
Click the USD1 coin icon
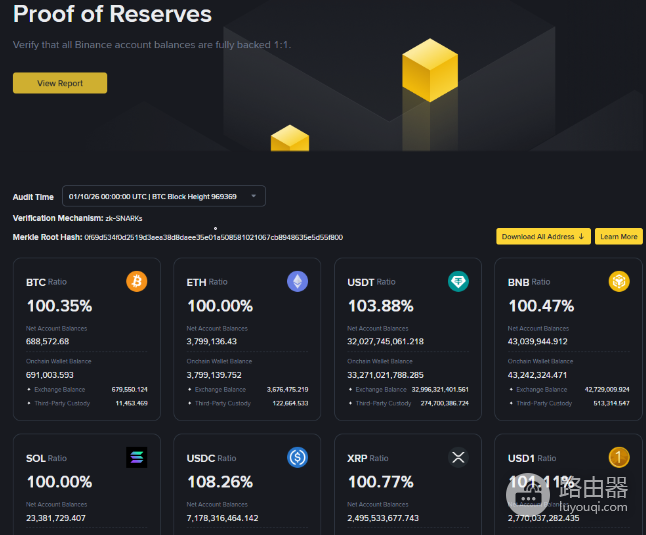tap(619, 458)
